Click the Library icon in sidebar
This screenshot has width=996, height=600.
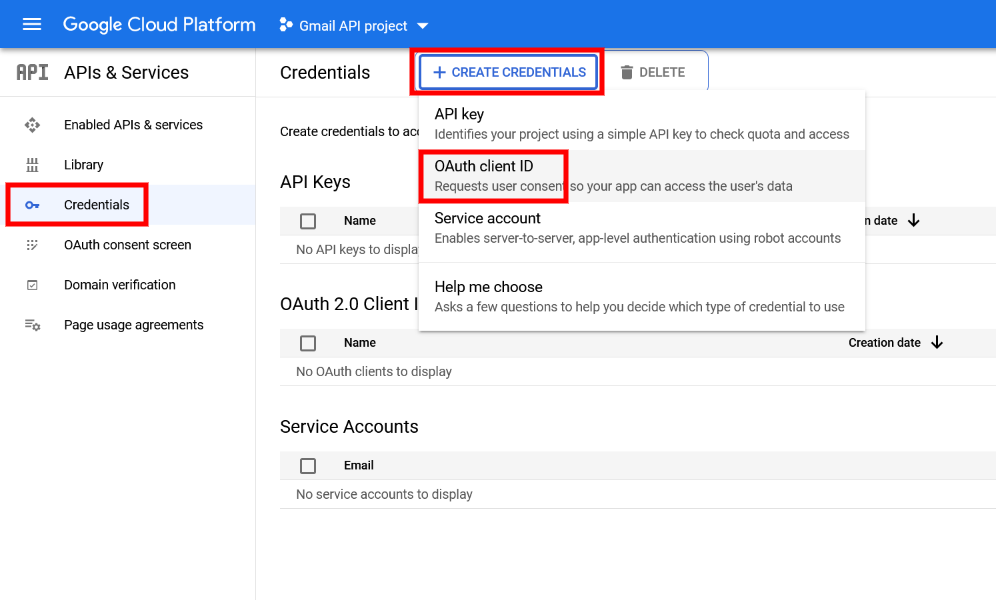click(32, 165)
